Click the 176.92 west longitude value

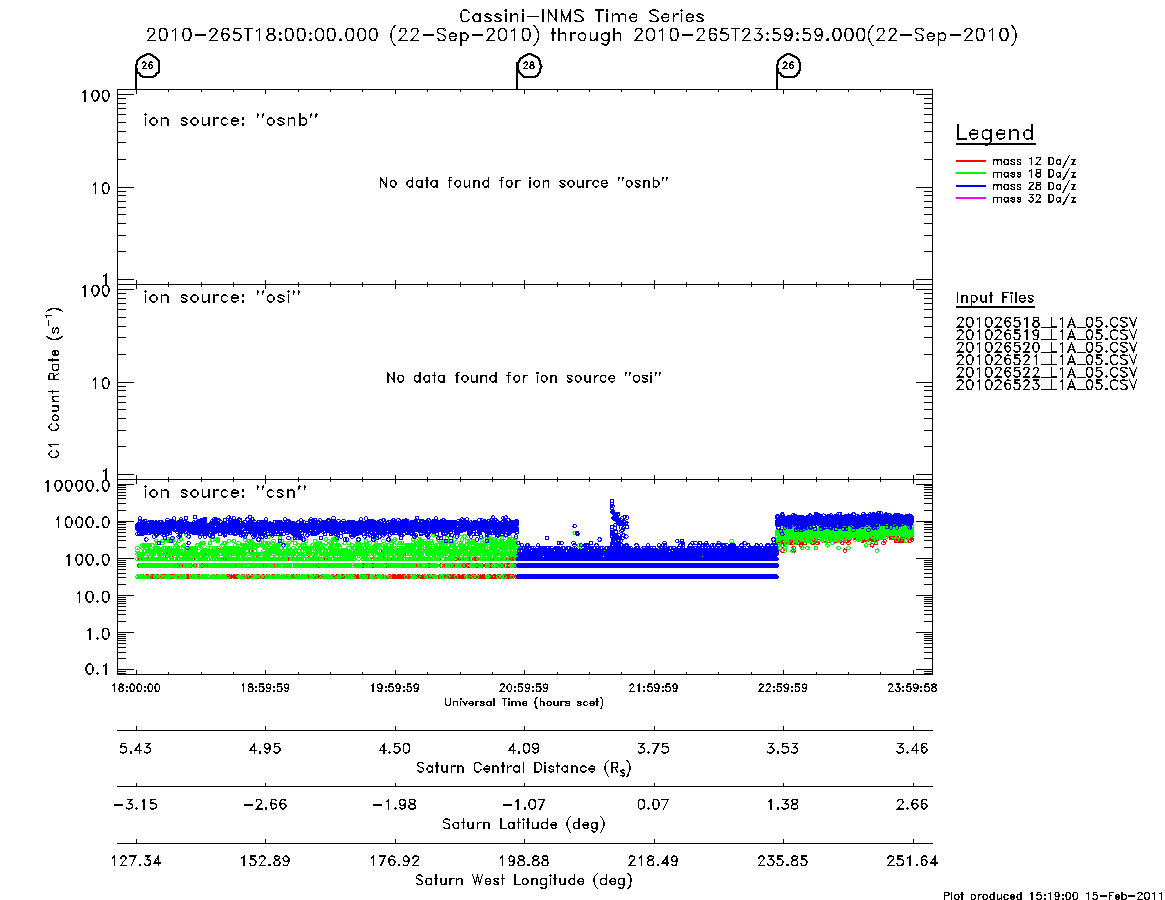395,861
